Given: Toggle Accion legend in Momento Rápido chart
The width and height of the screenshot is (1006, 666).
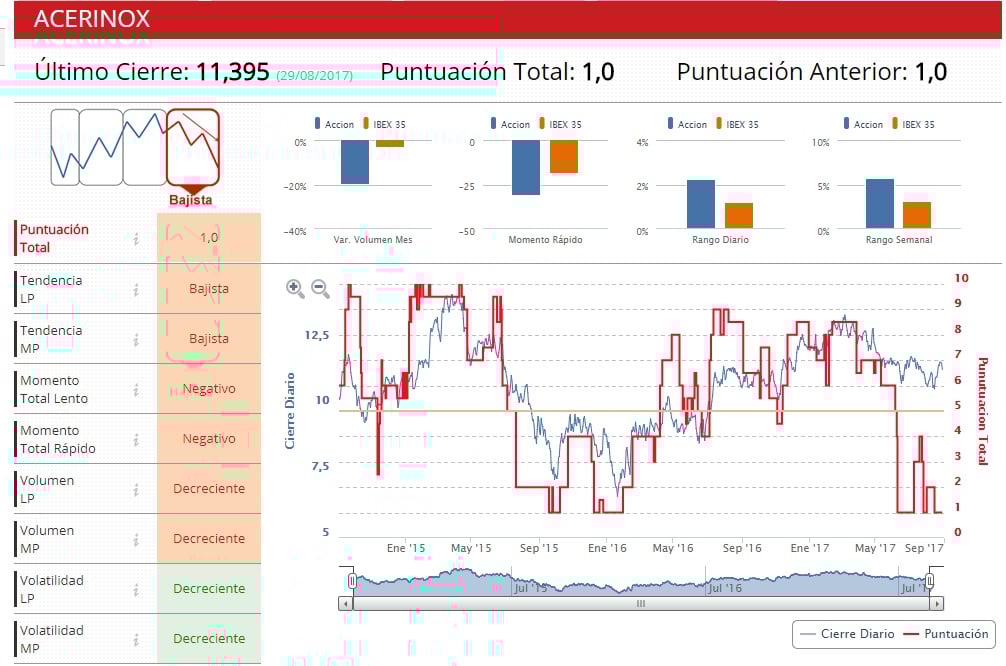Looking at the screenshot, I should [x=510, y=124].
